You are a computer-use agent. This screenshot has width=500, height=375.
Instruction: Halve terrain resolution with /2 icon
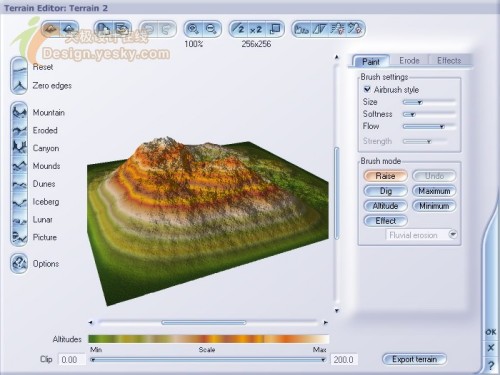pyautogui.click(x=239, y=29)
